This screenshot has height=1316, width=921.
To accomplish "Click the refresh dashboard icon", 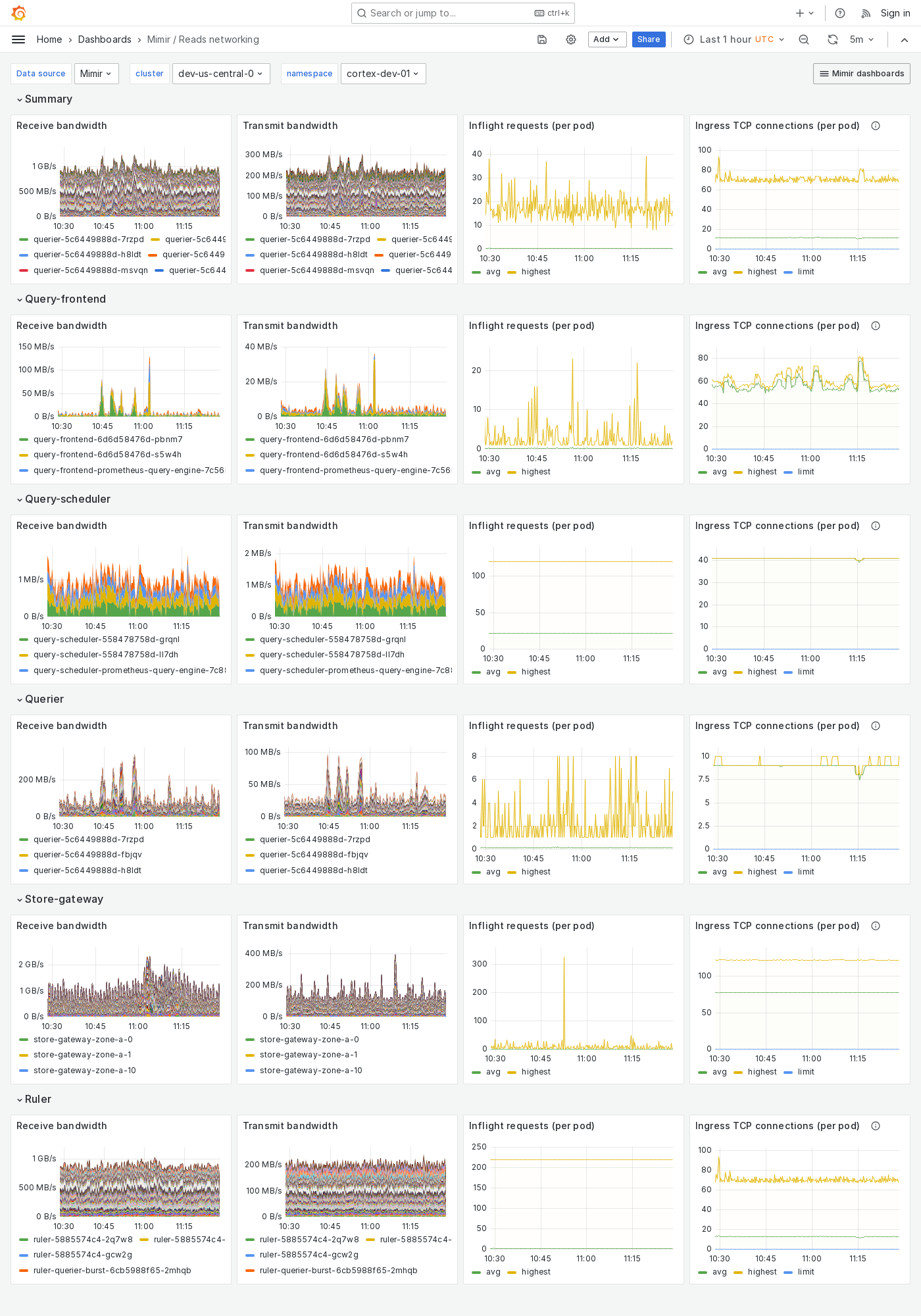I will [x=833, y=39].
